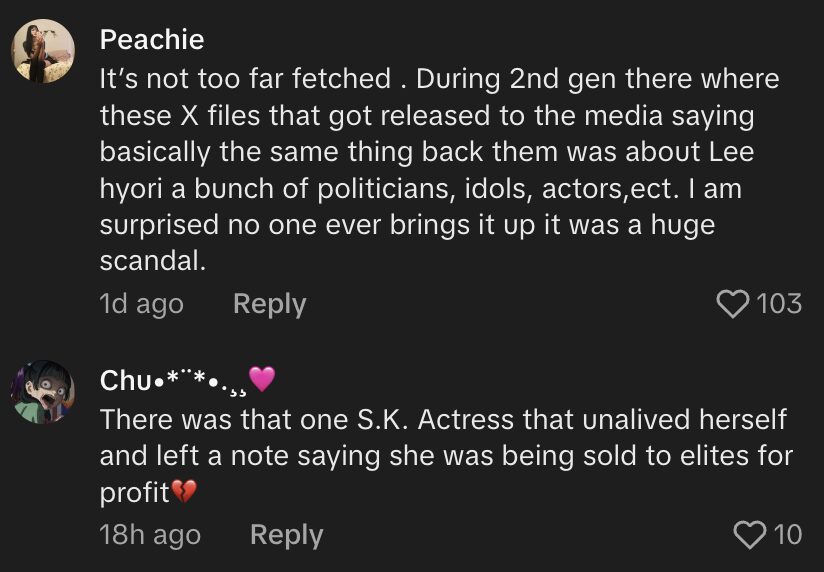Open Peachie's profile picture

[43, 51]
